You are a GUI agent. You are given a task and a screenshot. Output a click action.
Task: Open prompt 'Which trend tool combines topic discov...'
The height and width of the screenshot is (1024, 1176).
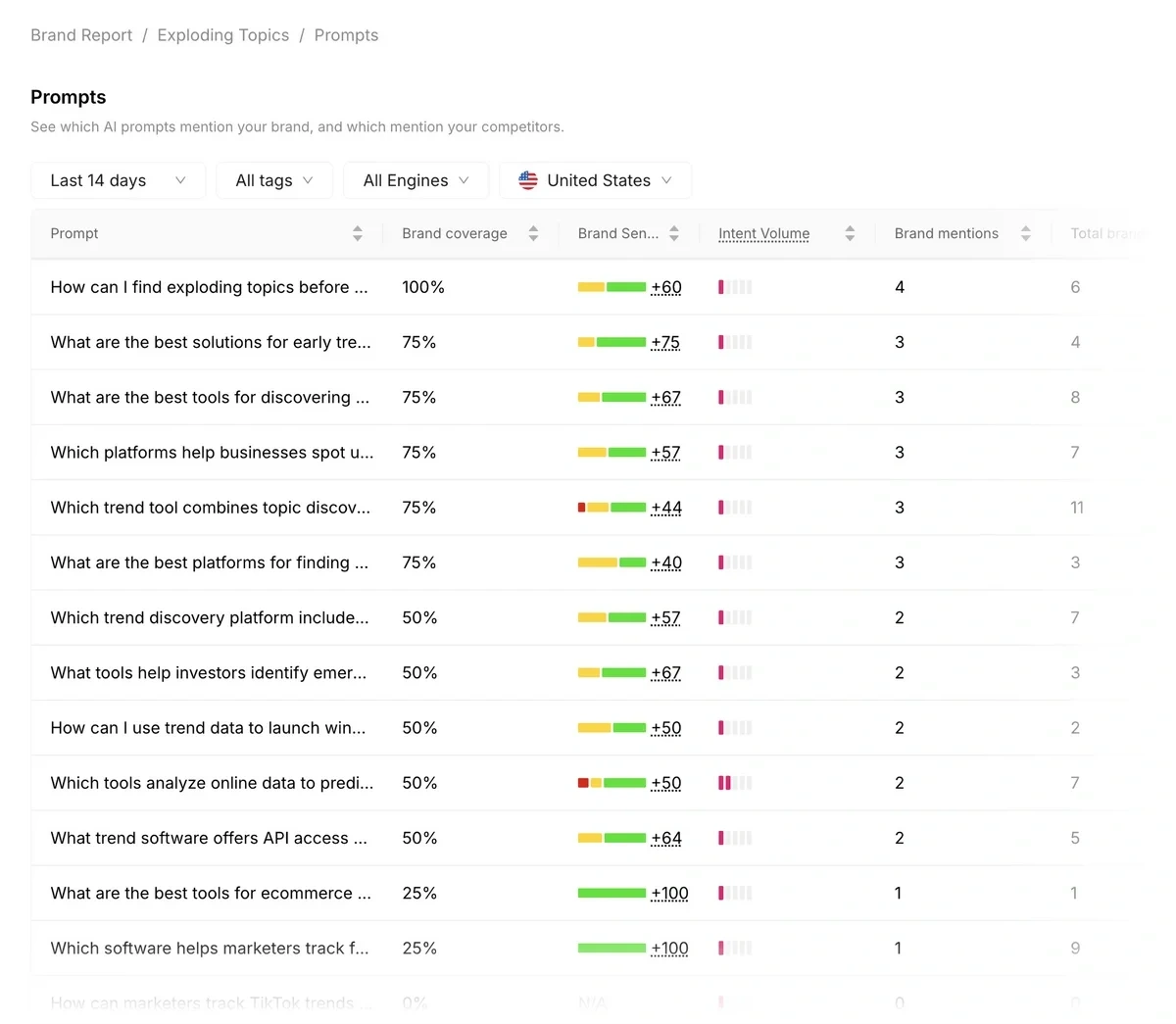click(x=211, y=508)
